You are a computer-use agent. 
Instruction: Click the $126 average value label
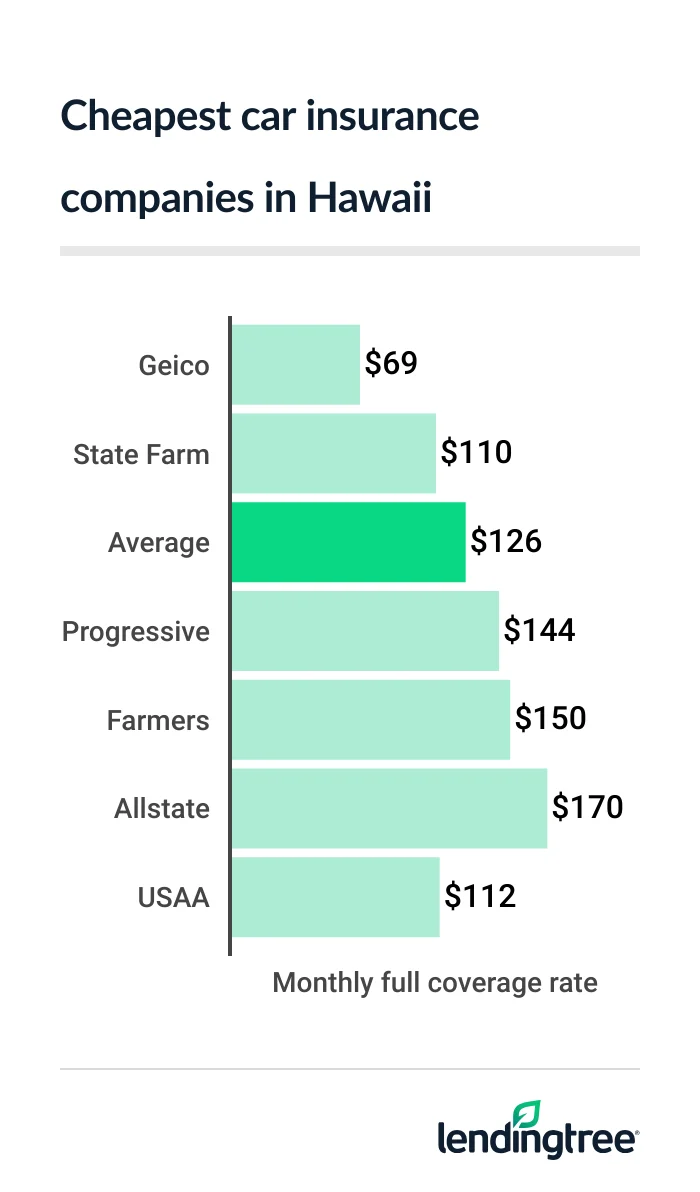point(506,542)
